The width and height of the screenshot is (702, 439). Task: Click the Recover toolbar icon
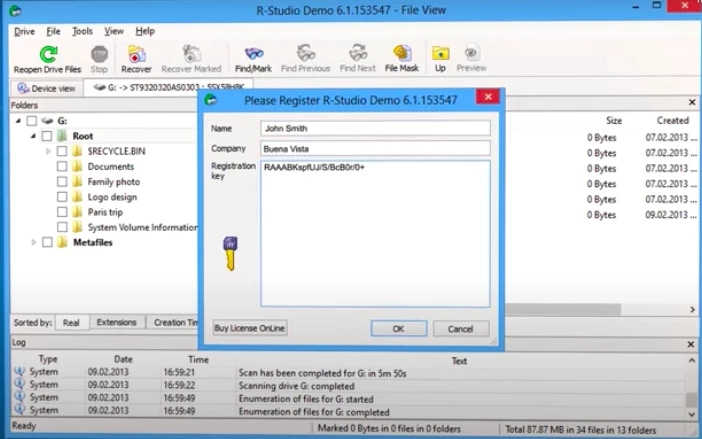click(136, 54)
